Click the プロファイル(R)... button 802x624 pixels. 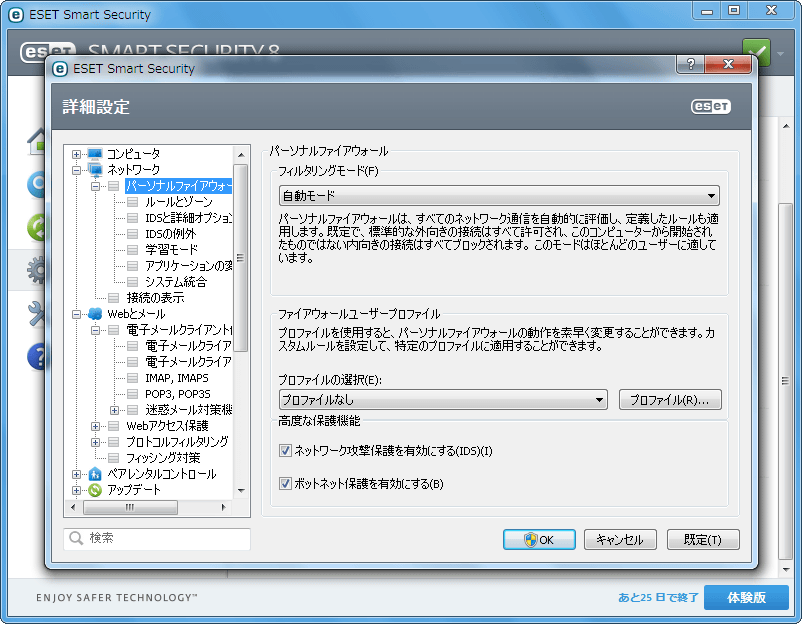[670, 399]
